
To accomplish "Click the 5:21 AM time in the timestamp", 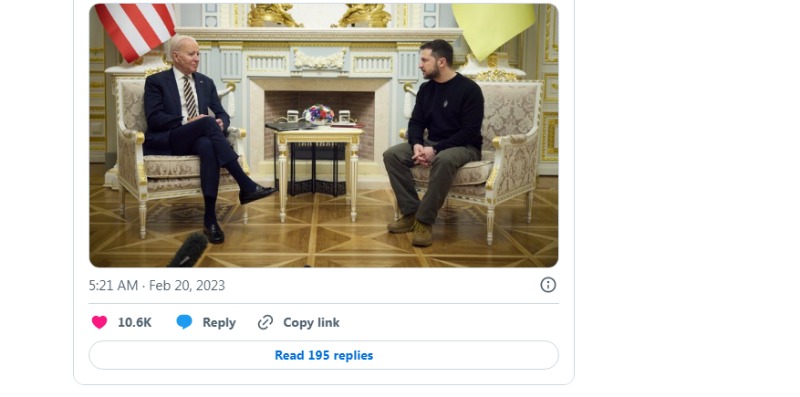I will pos(113,285).
